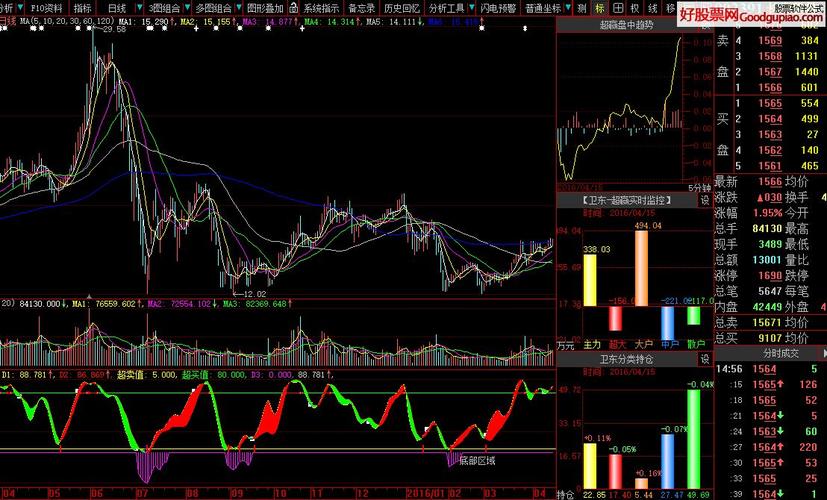
Task: Click the 历史回忆 button
Action: [x=401, y=8]
